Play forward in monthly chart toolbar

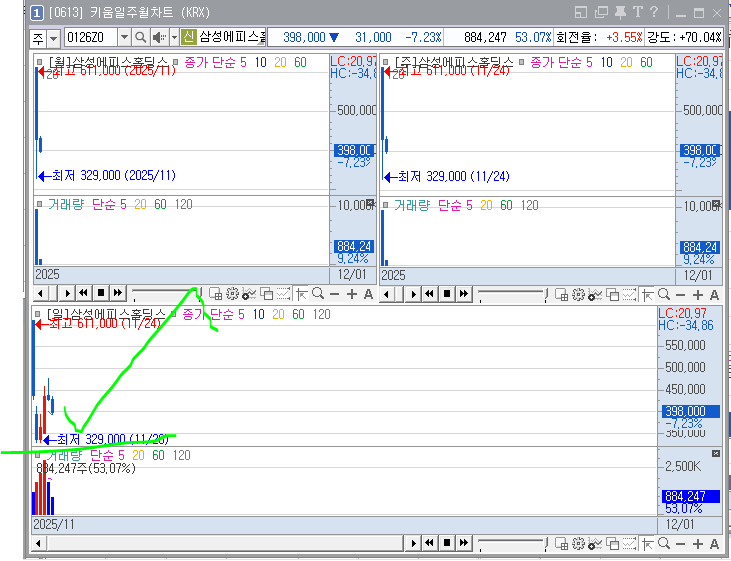(68, 294)
